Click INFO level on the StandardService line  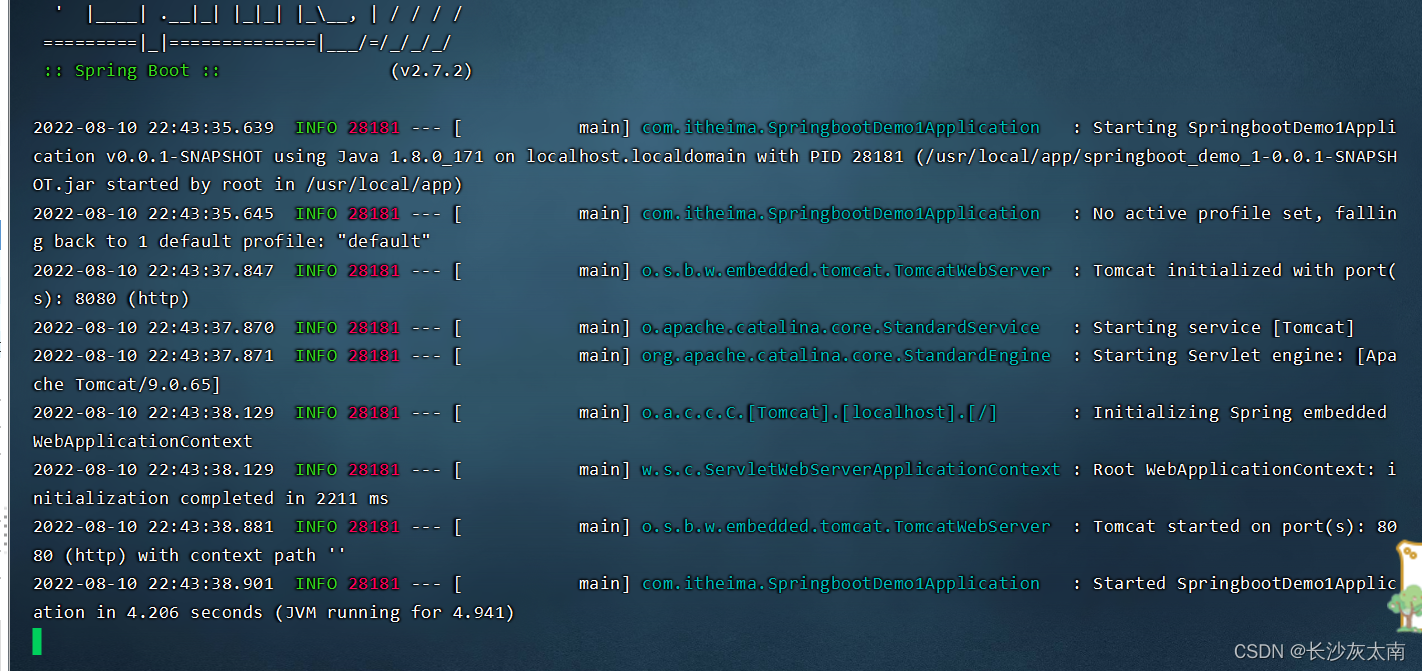coord(316,327)
